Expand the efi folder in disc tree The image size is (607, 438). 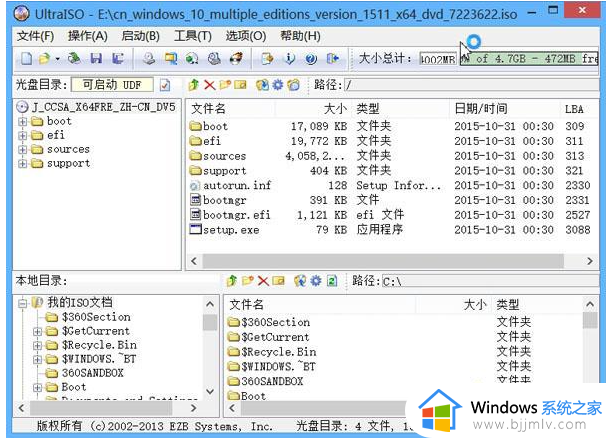pos(22,136)
